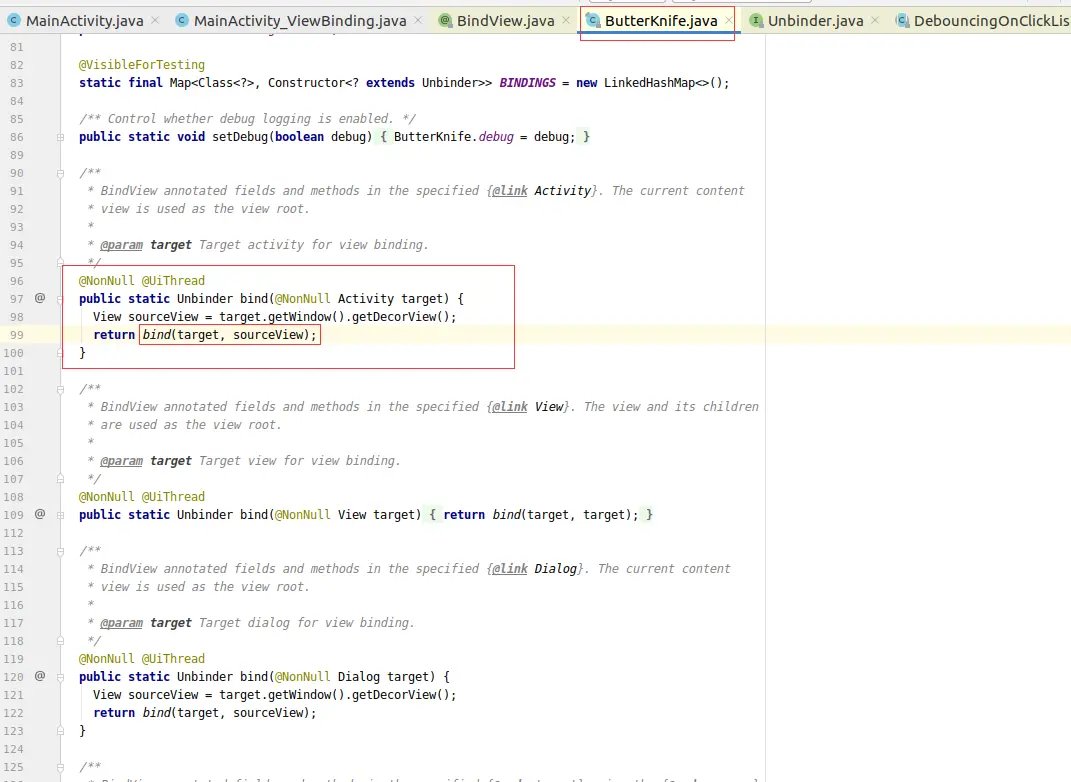Click the class icon on ButterKnife.java tab

[x=593, y=20]
